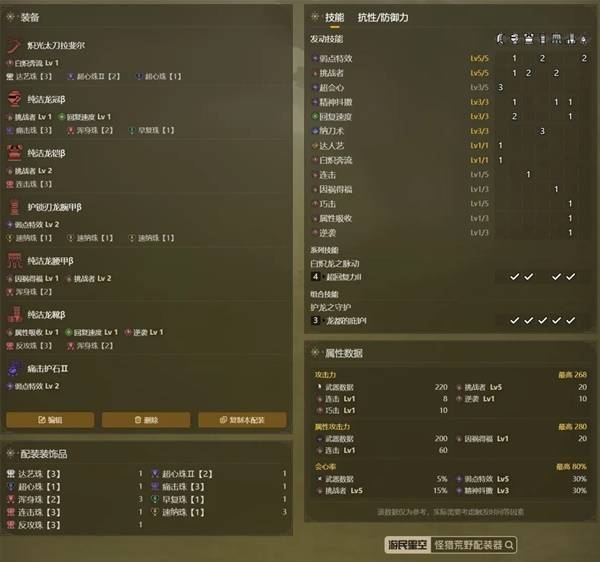Click the 超心珠【1】 slot under the weapon
The image size is (600, 562).
[159, 77]
